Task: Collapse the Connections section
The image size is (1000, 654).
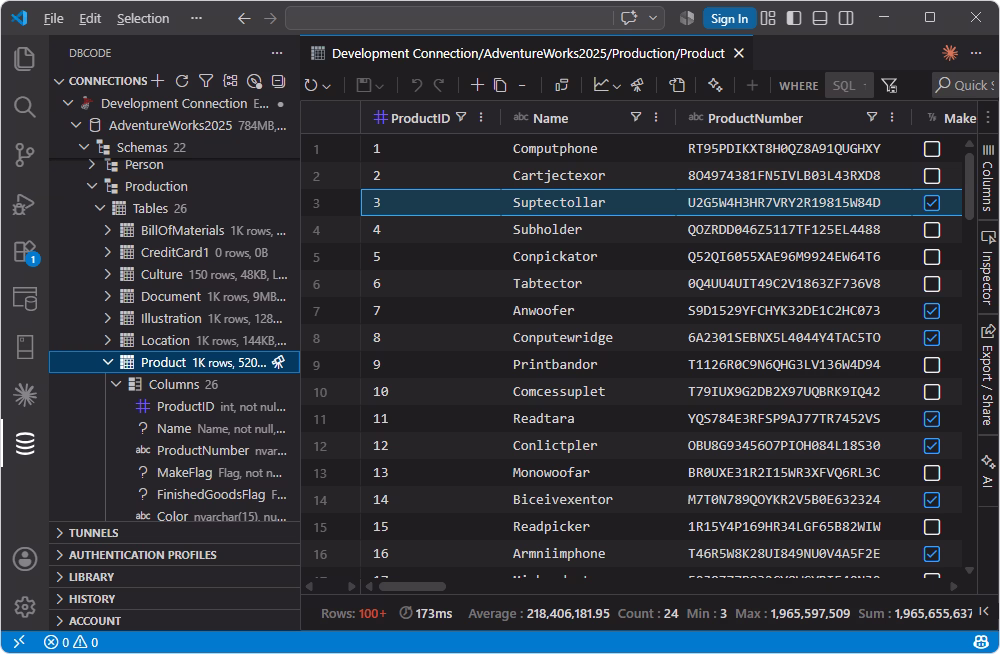Action: pyautogui.click(x=59, y=81)
